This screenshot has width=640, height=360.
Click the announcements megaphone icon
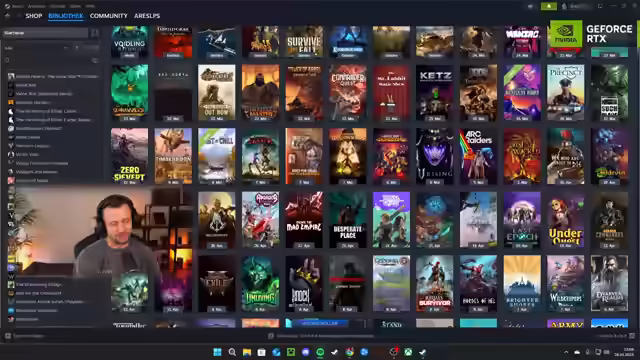[x=531, y=6]
